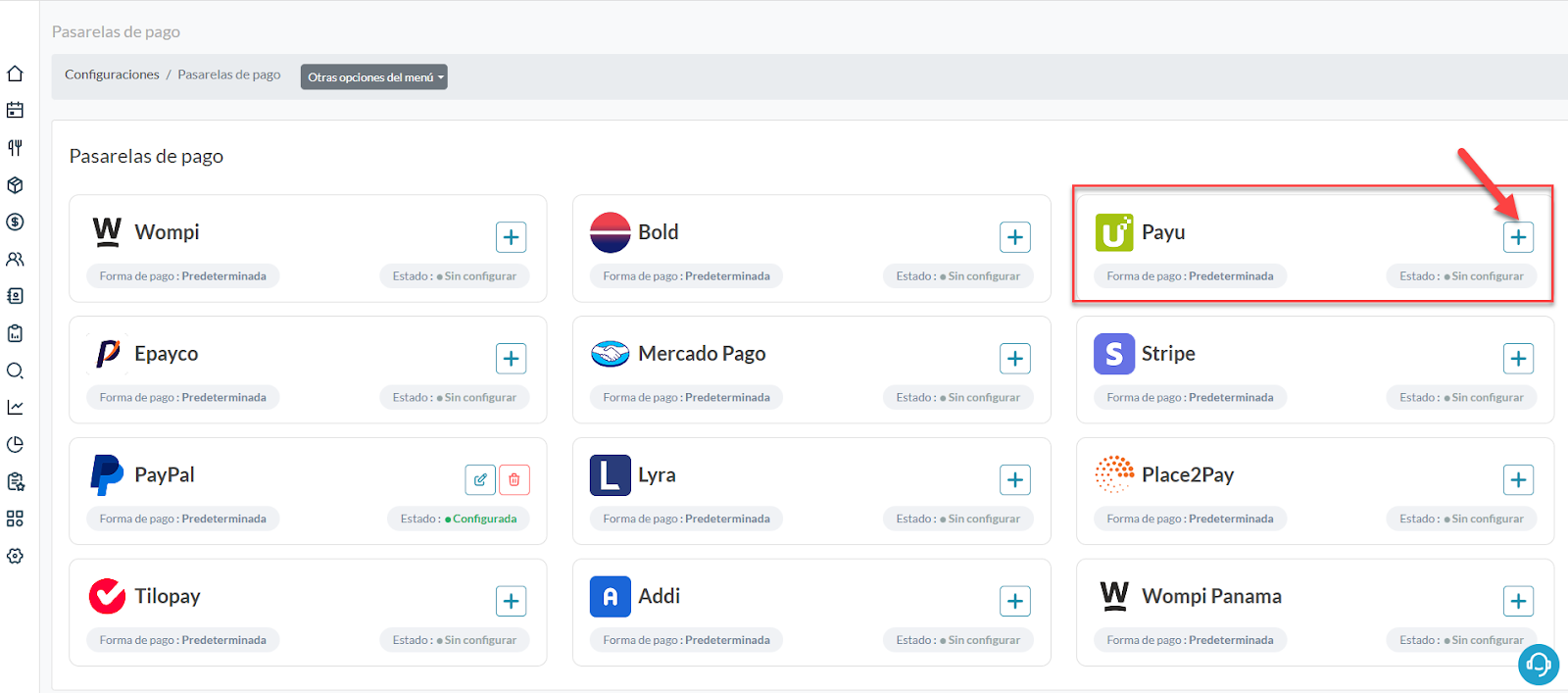This screenshot has height=693, width=1568.
Task: Add the Stripe payment gateway
Action: point(1518,359)
